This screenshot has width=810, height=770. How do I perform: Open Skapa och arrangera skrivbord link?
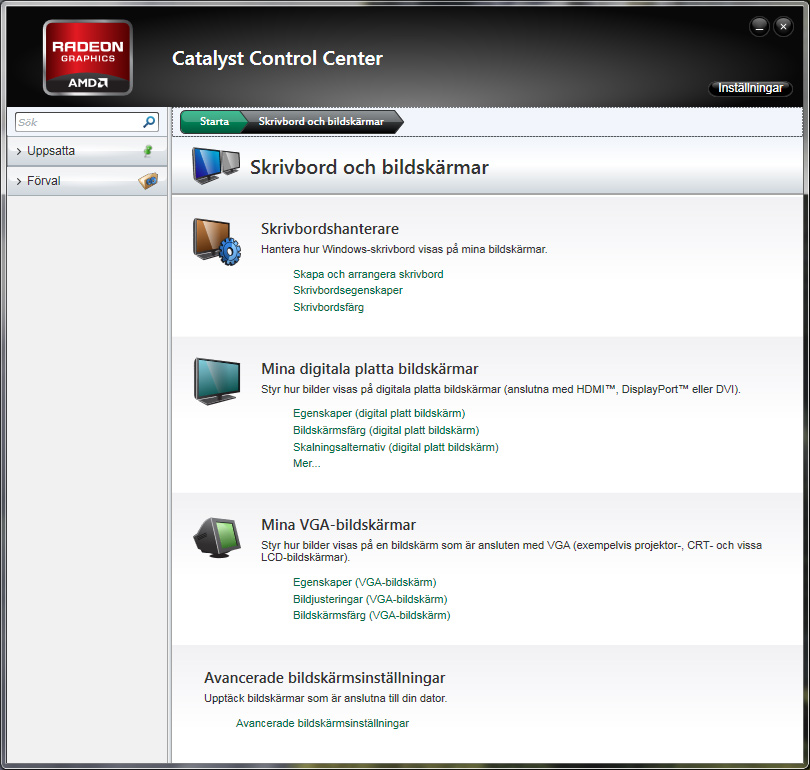[x=368, y=274]
